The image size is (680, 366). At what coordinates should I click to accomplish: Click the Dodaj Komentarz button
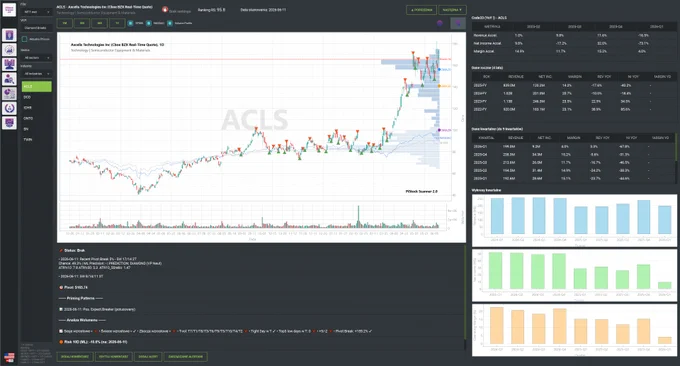coord(75,356)
